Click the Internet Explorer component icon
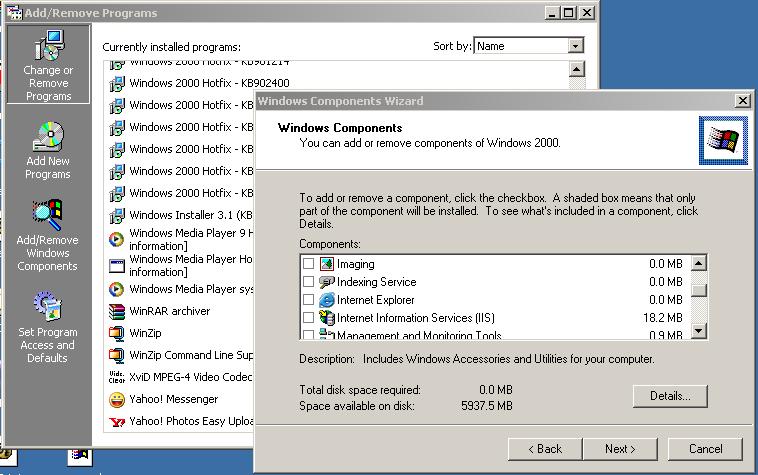Image resolution: width=758 pixels, height=475 pixels. pos(326,300)
